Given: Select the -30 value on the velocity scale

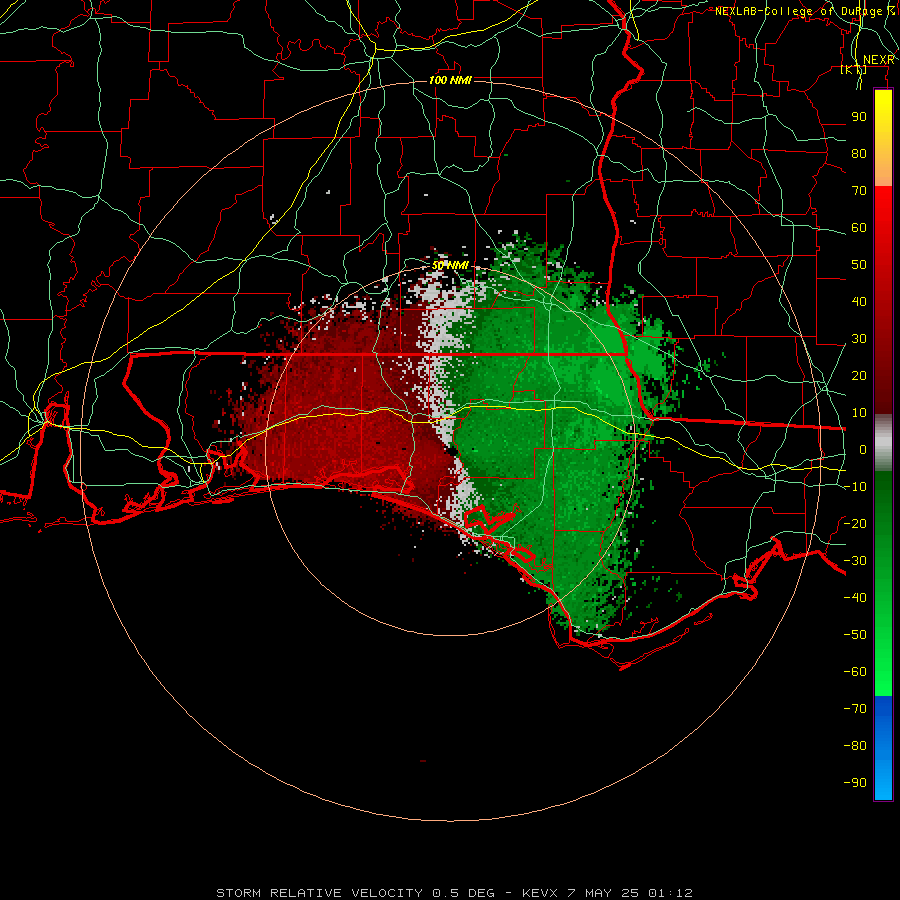Looking at the screenshot, I should 855,561.
